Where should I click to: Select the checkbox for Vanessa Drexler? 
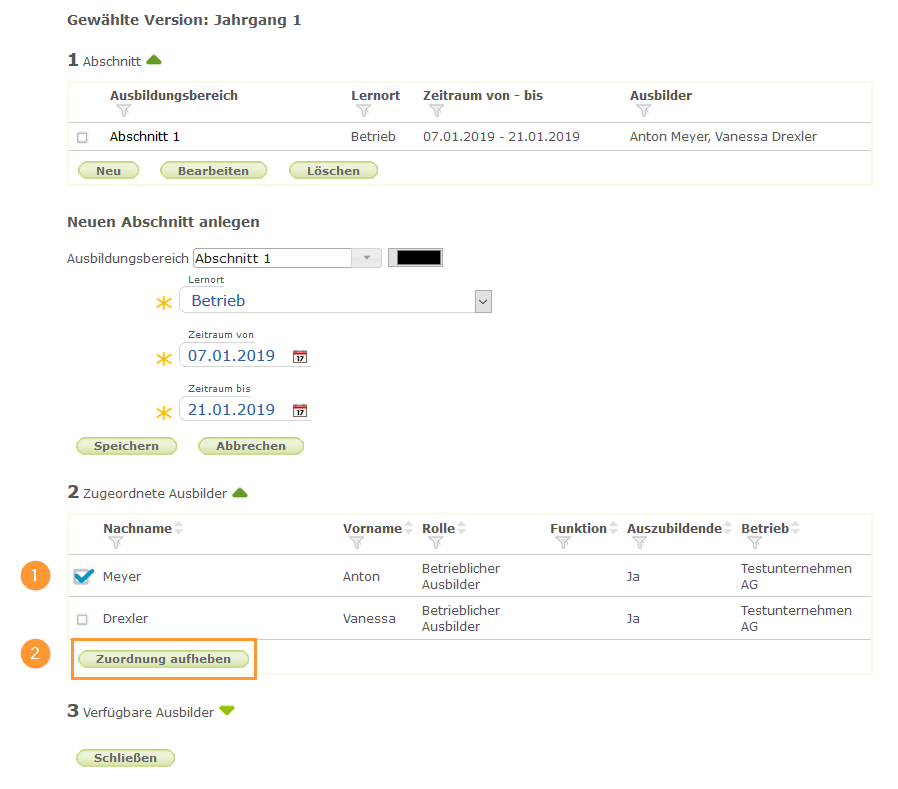point(83,618)
